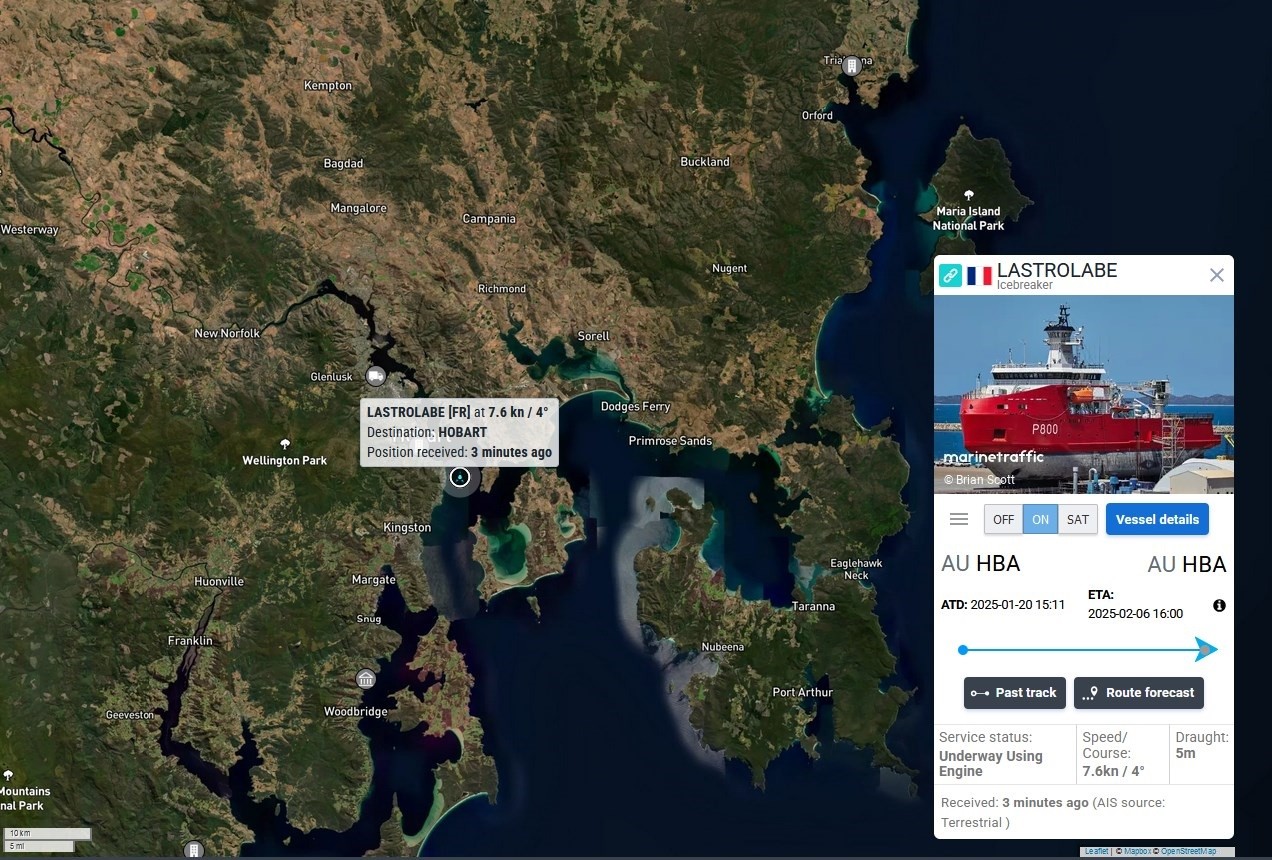
Task: Select the vessel marker near Kingston
Action: (x=460, y=477)
